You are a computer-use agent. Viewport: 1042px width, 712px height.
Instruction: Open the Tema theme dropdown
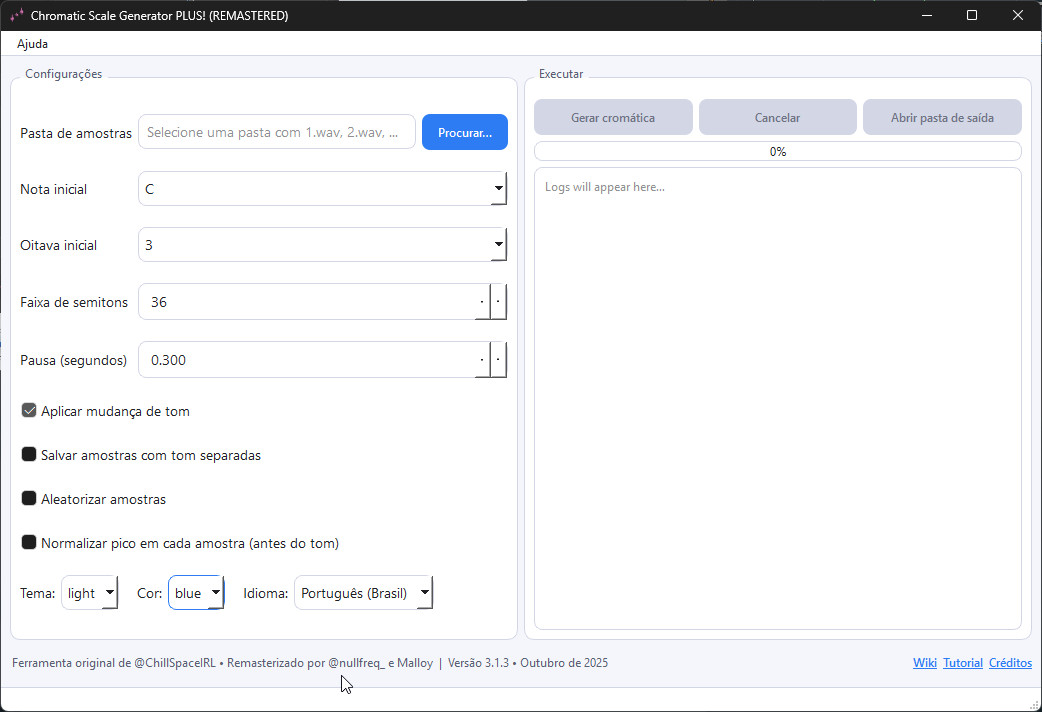(90, 593)
